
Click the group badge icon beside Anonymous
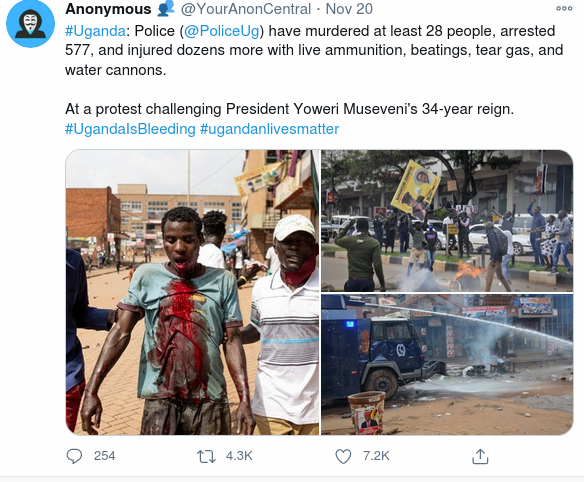[x=165, y=8]
